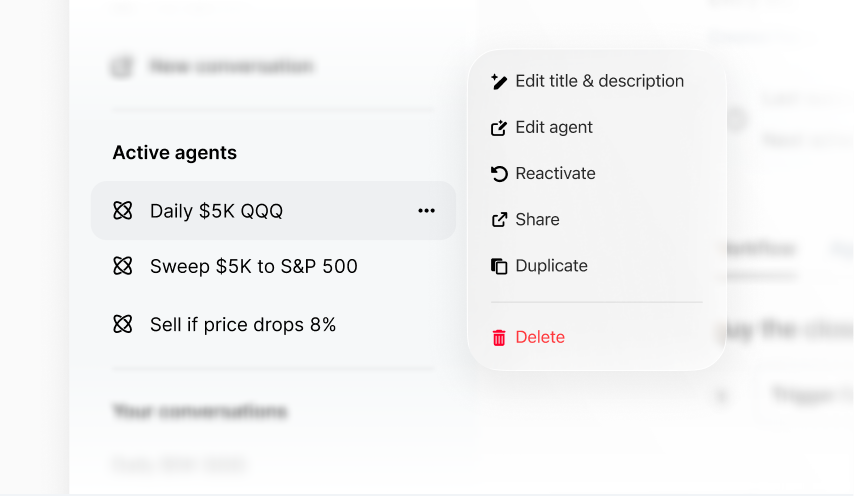
Task: Open the Sell if price drops 8% agent
Action: coord(242,324)
